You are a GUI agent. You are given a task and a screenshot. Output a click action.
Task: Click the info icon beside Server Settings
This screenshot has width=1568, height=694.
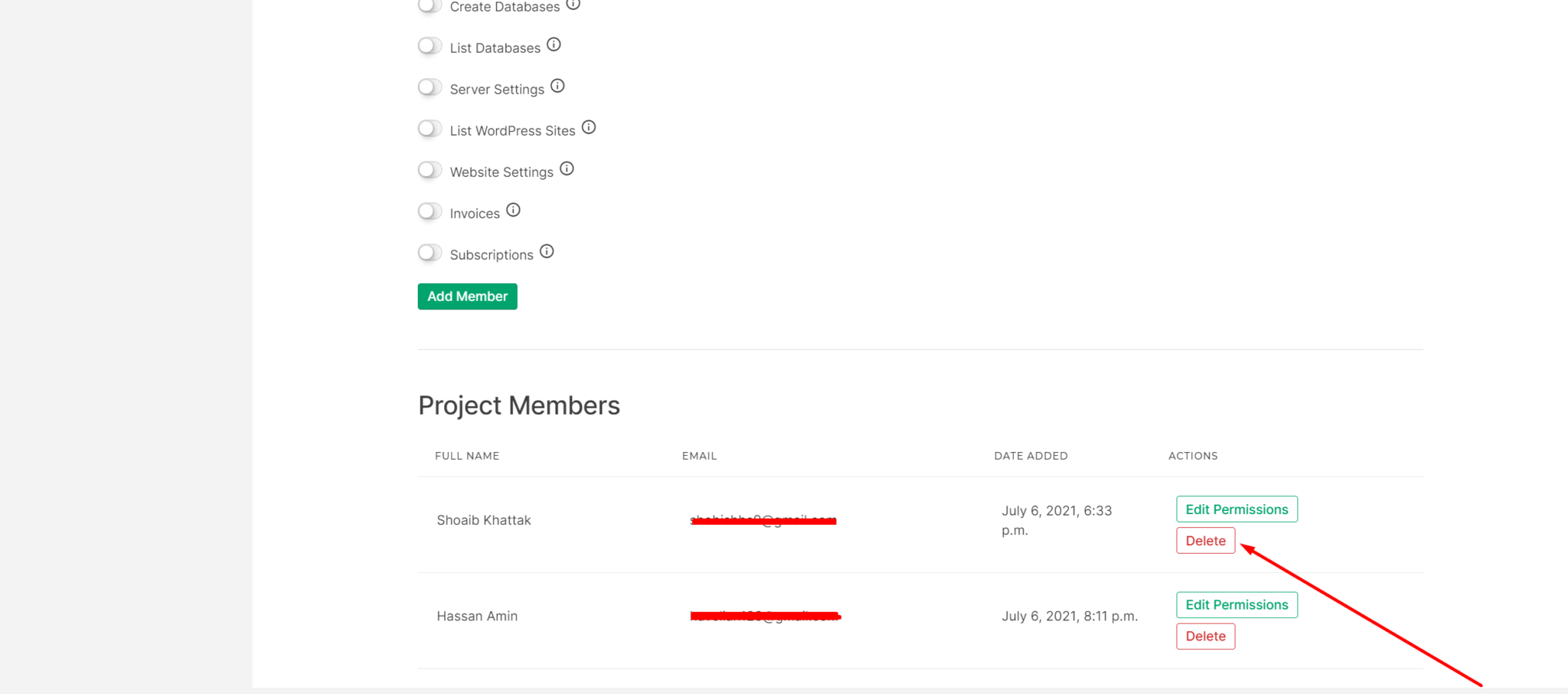[x=557, y=86]
